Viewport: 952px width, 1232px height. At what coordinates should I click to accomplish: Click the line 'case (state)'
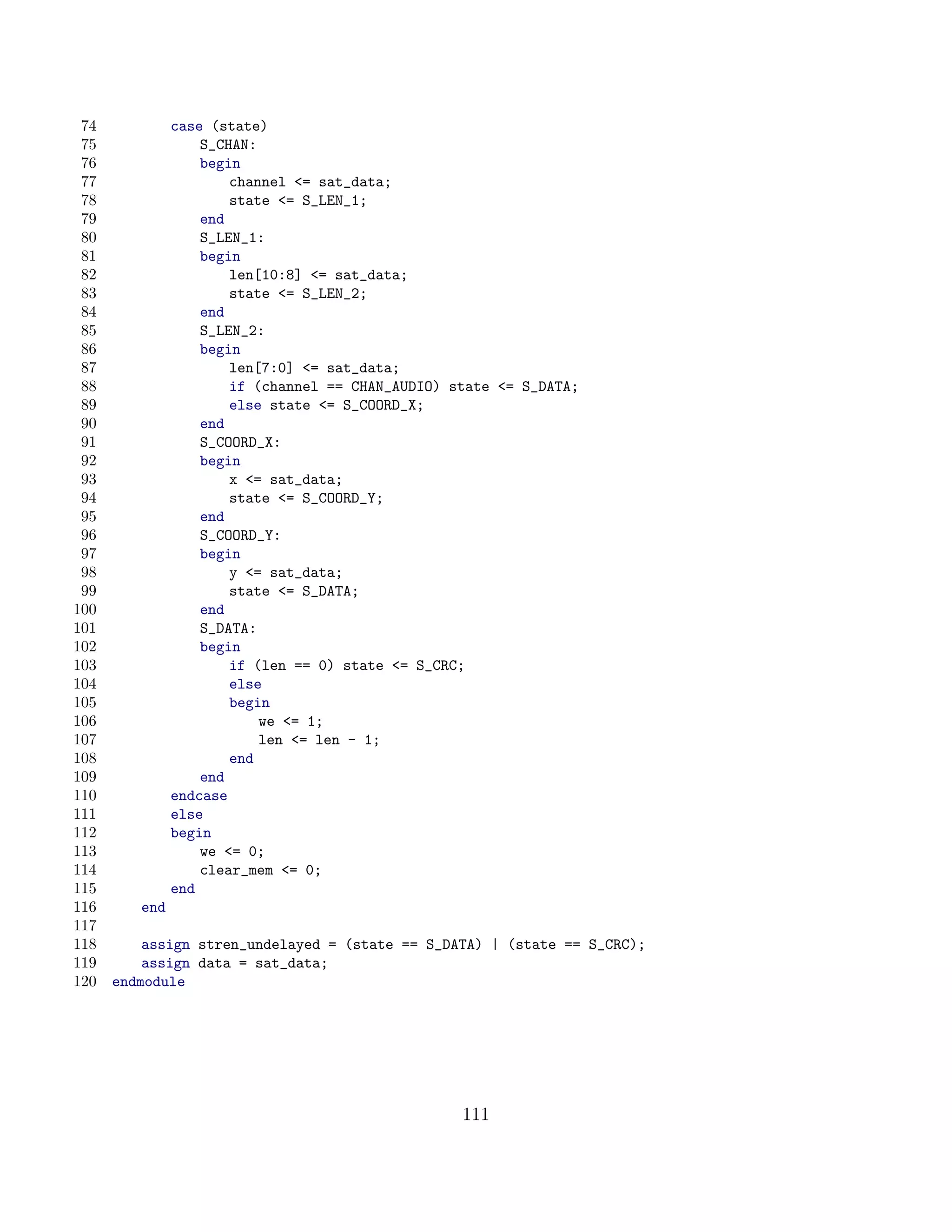coord(219,126)
